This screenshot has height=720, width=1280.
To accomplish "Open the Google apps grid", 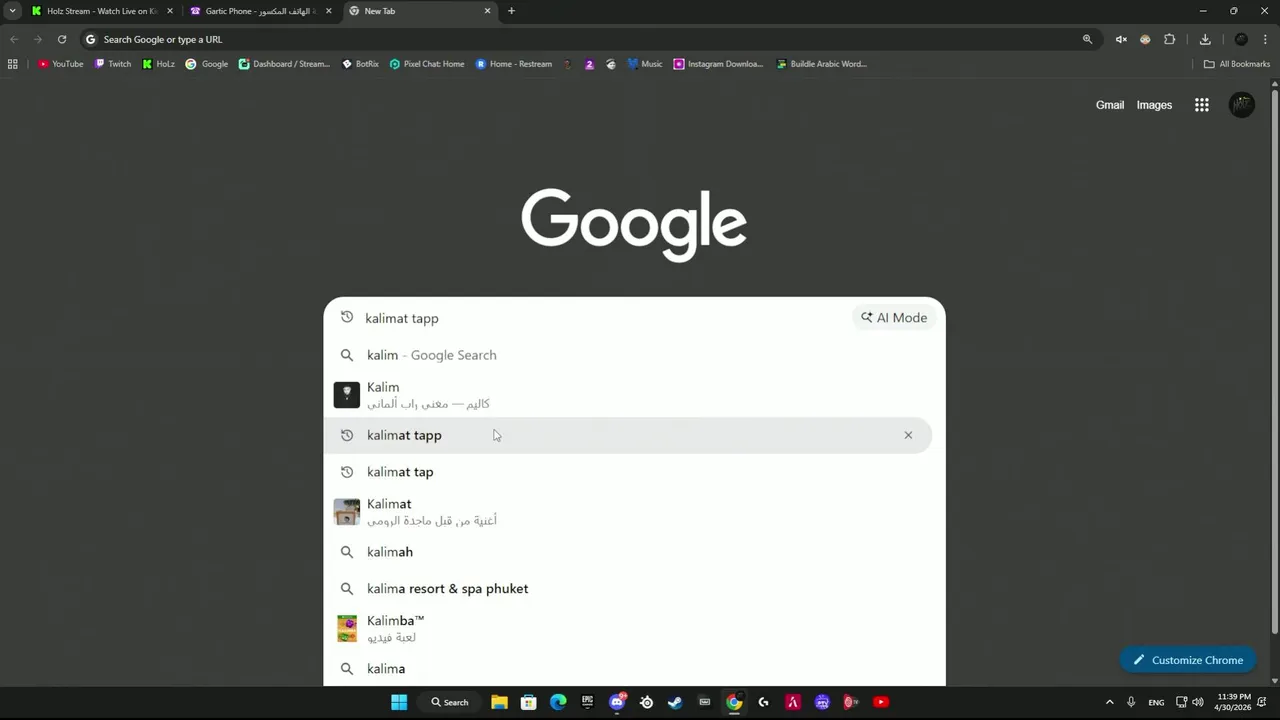I will pyautogui.click(x=1202, y=105).
